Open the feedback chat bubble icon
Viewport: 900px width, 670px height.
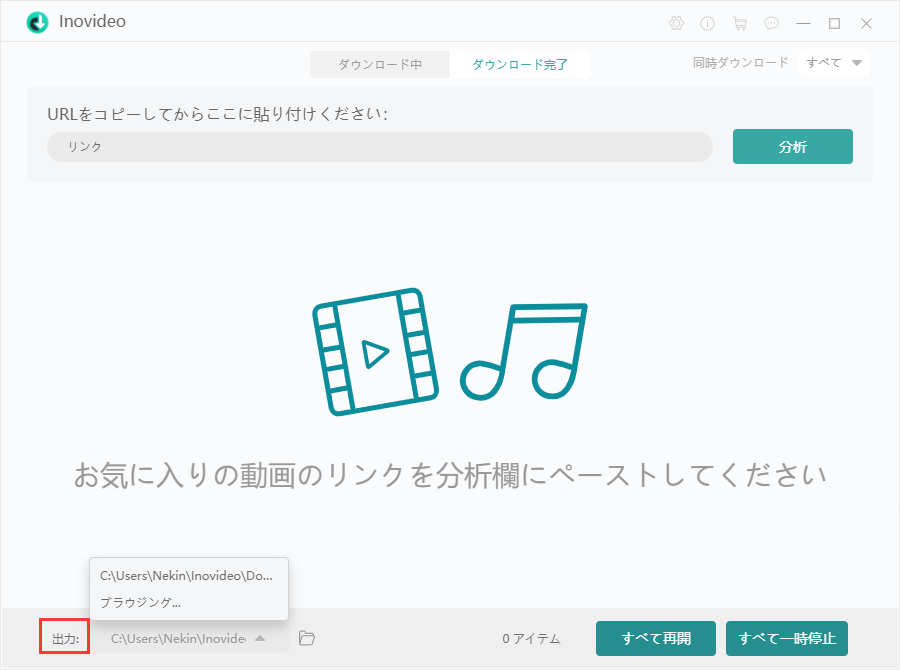point(771,24)
